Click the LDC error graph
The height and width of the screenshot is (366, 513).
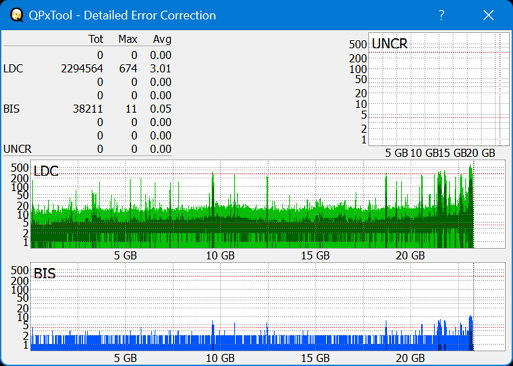(268, 204)
